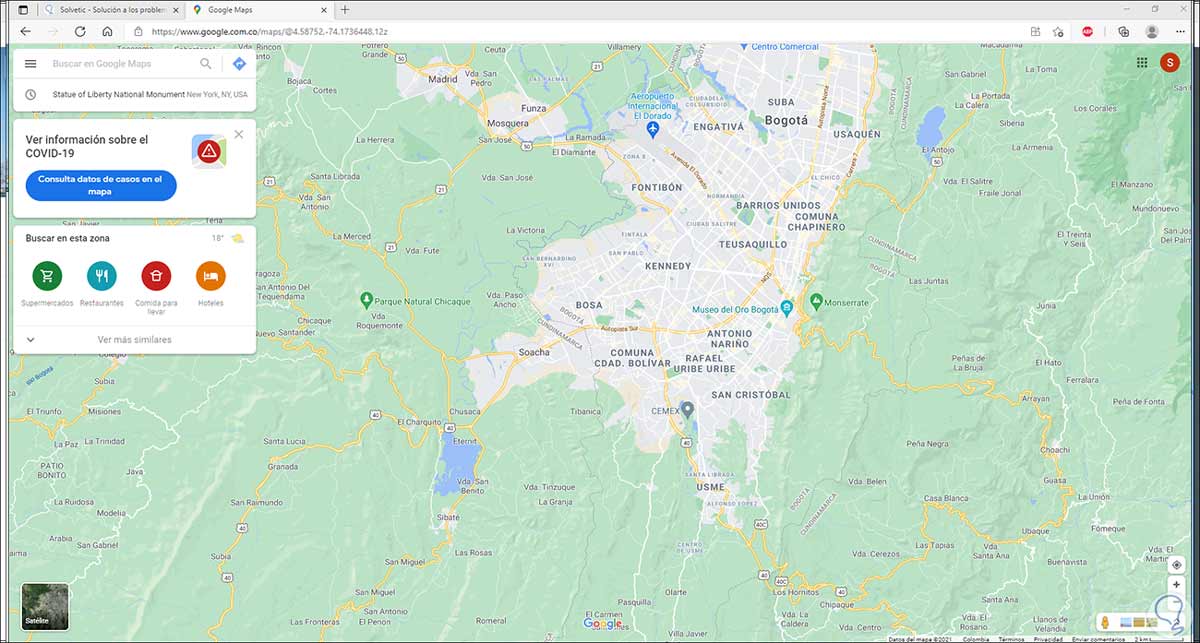
Task: Open directions via the blue arrow icon
Action: pos(239,64)
